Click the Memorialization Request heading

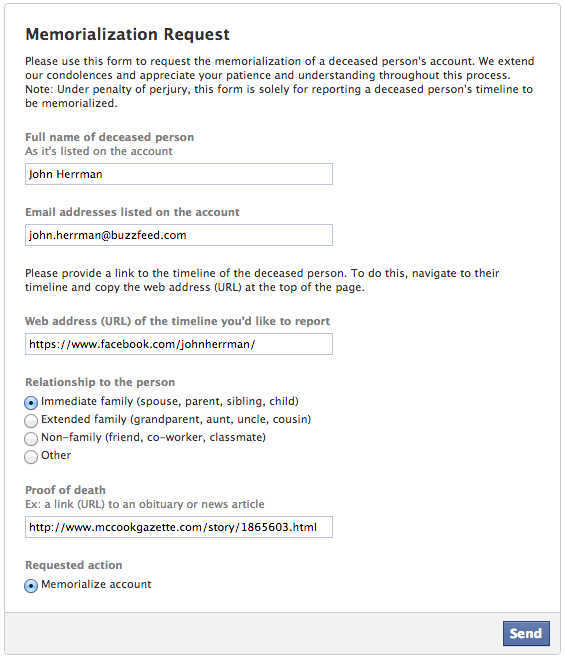[x=127, y=34]
